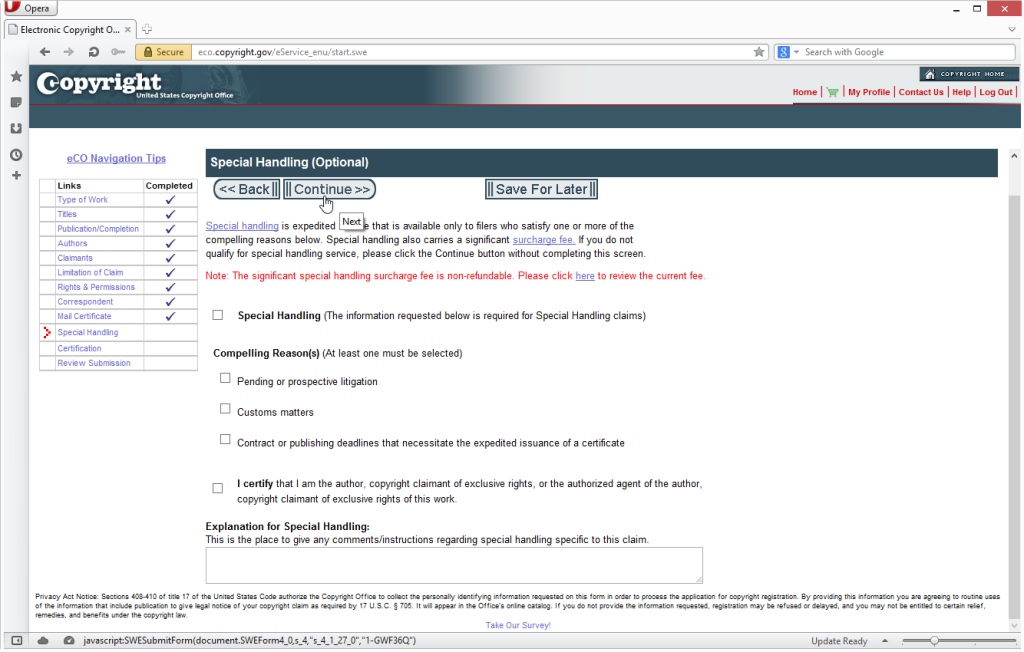Click the Opera Turbo status bar icon
This screenshot has height=652, width=1024.
coord(69,641)
